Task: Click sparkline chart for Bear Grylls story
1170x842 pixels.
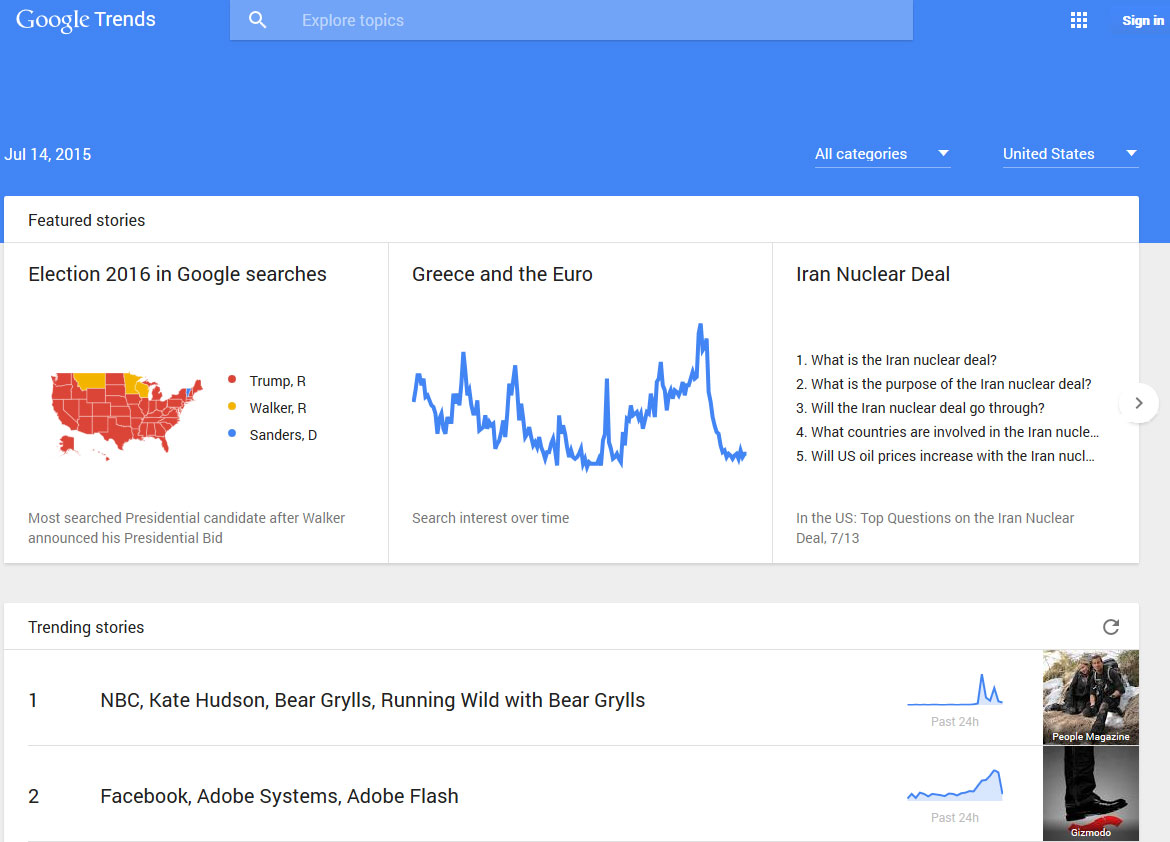Action: tap(954, 690)
